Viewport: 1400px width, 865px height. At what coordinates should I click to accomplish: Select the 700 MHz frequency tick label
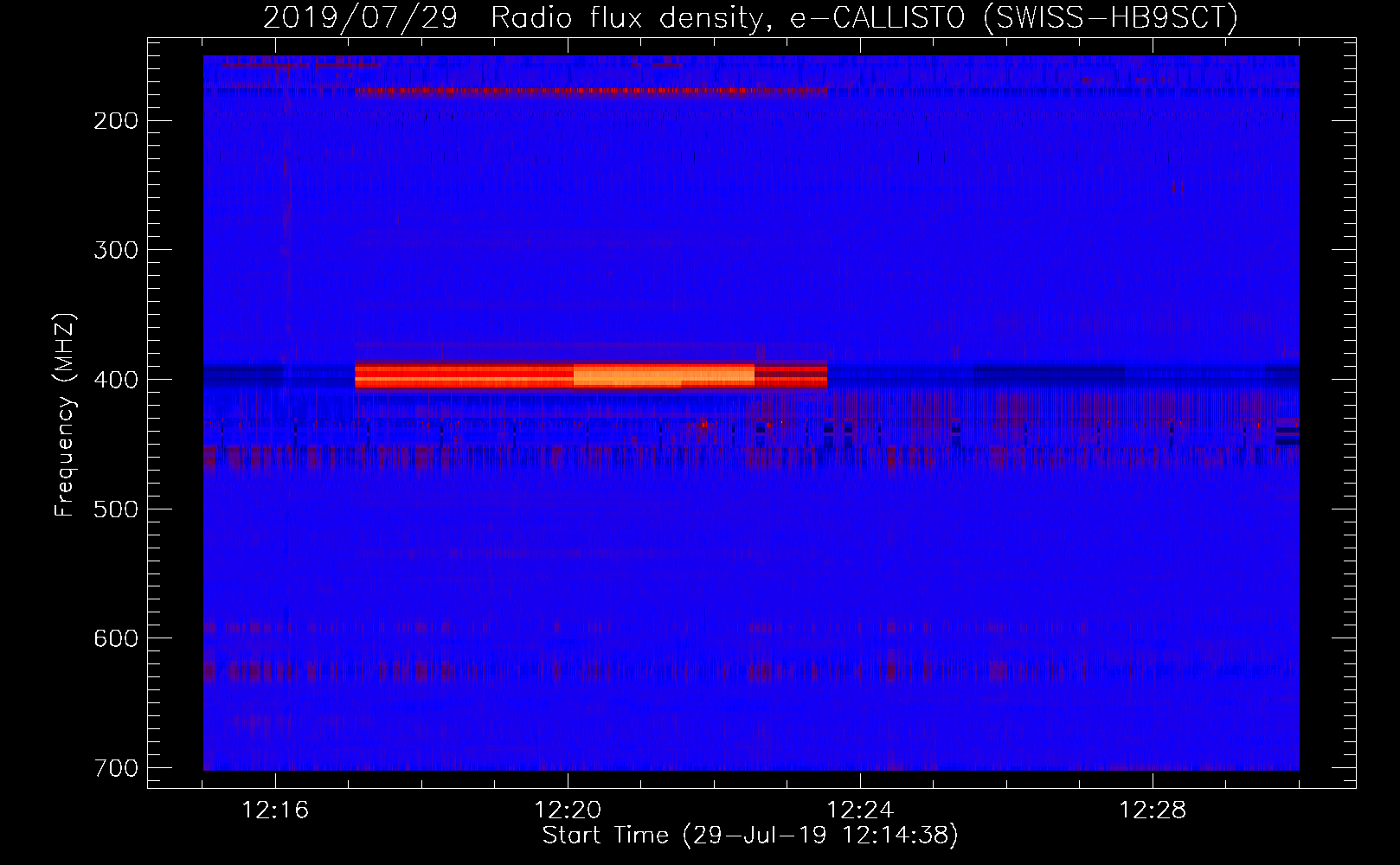coord(116,768)
